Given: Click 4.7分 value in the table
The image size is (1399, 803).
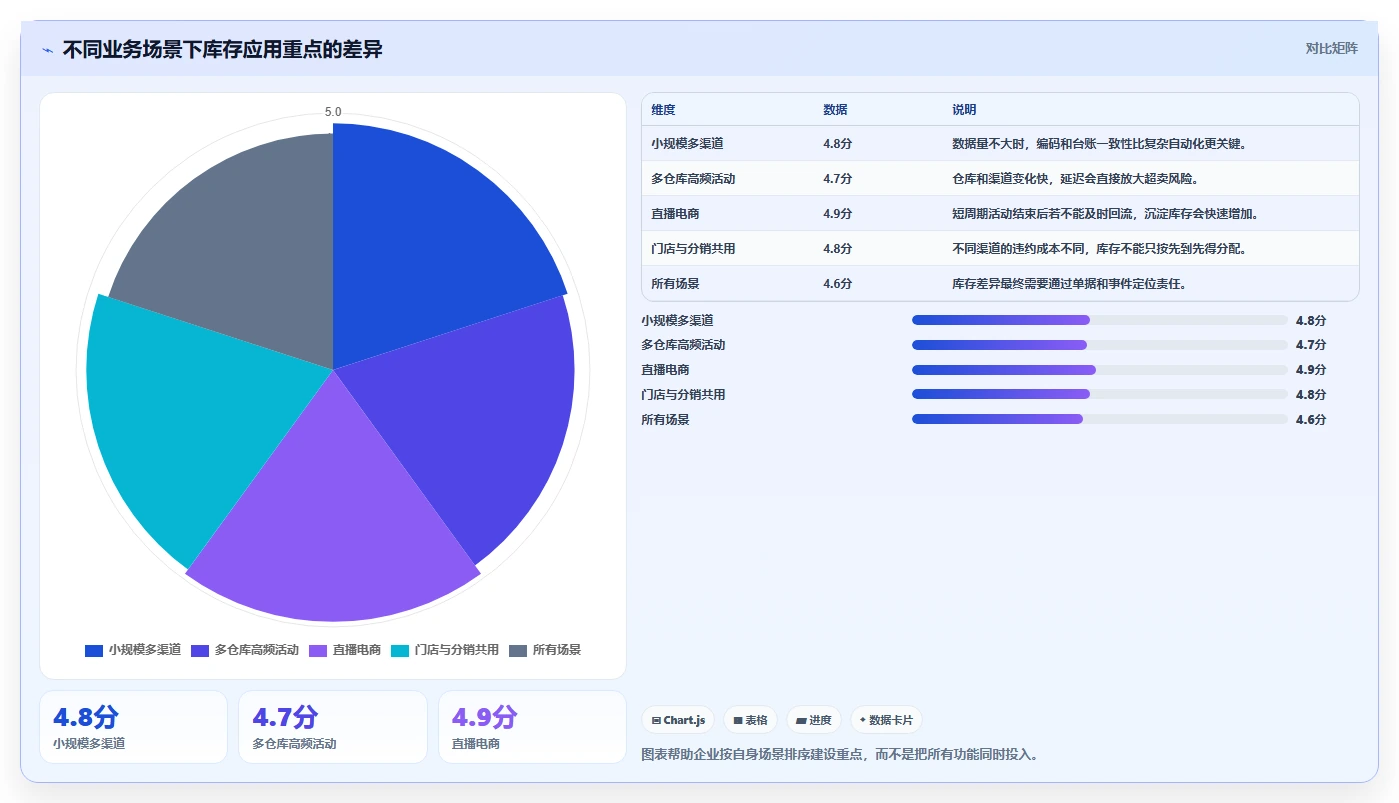Looking at the screenshot, I should tap(838, 179).
